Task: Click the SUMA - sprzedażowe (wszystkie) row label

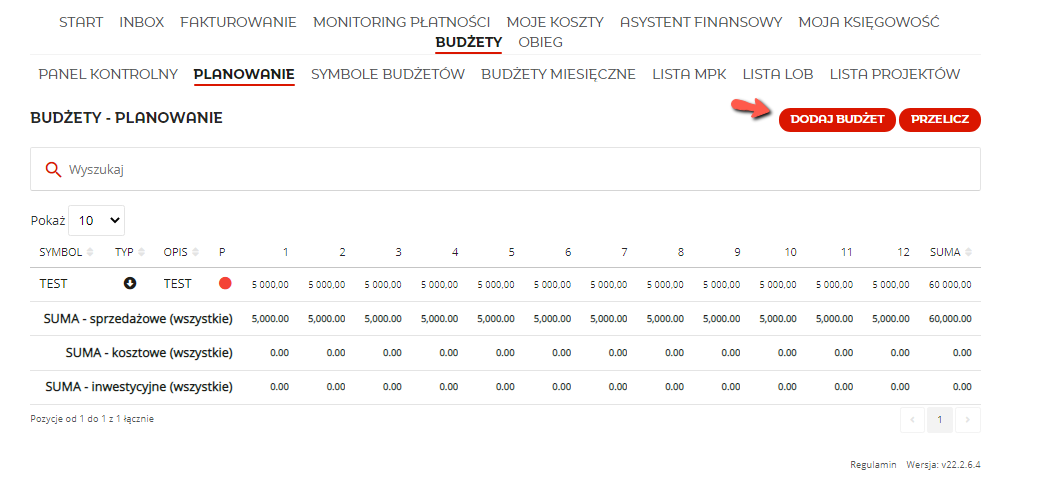Action: click(138, 319)
